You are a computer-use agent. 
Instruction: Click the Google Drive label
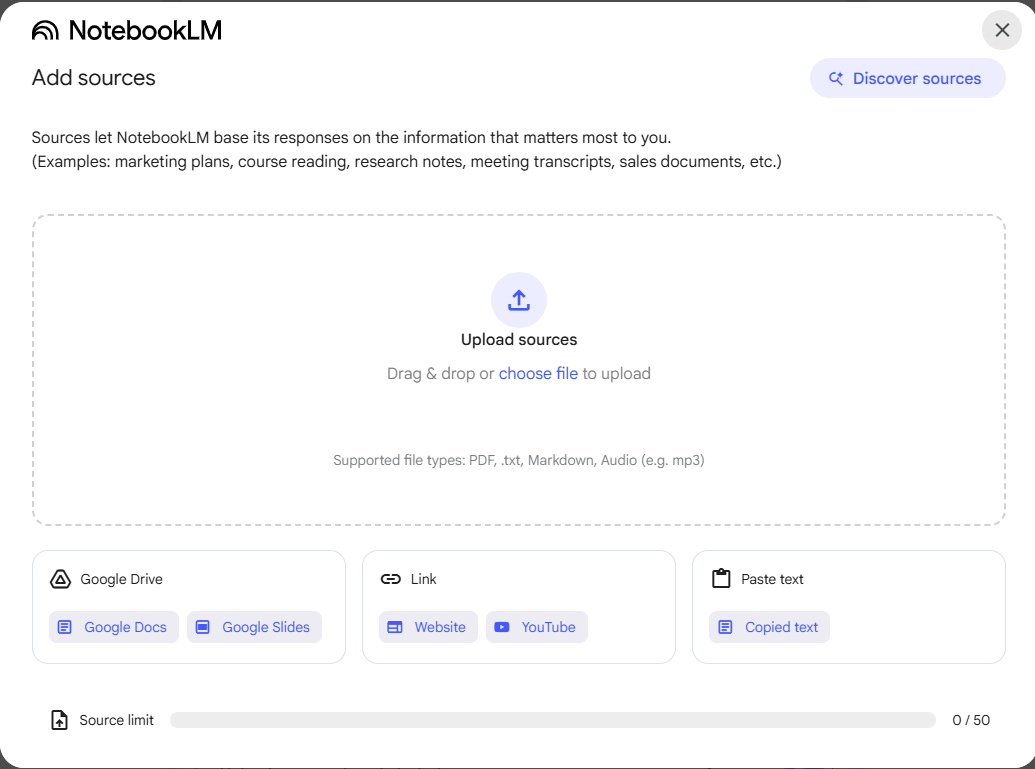121,579
